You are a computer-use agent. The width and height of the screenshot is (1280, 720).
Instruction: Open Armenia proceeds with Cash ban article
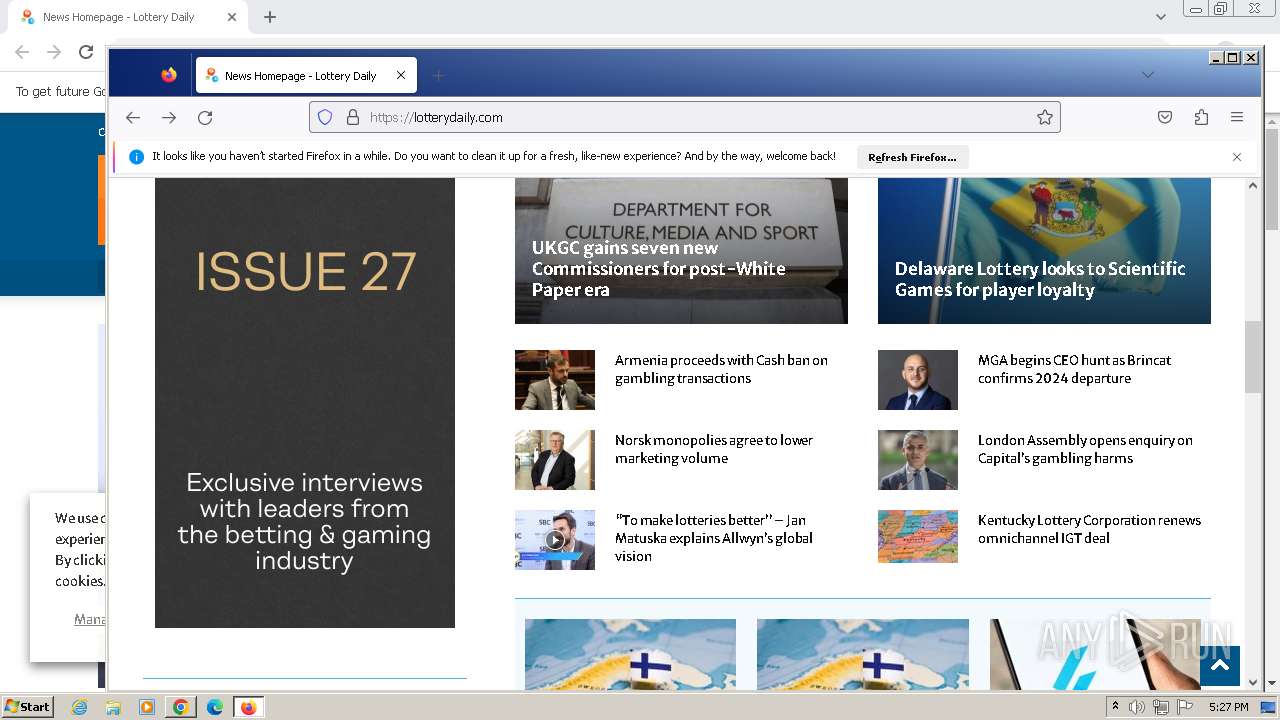coord(721,369)
